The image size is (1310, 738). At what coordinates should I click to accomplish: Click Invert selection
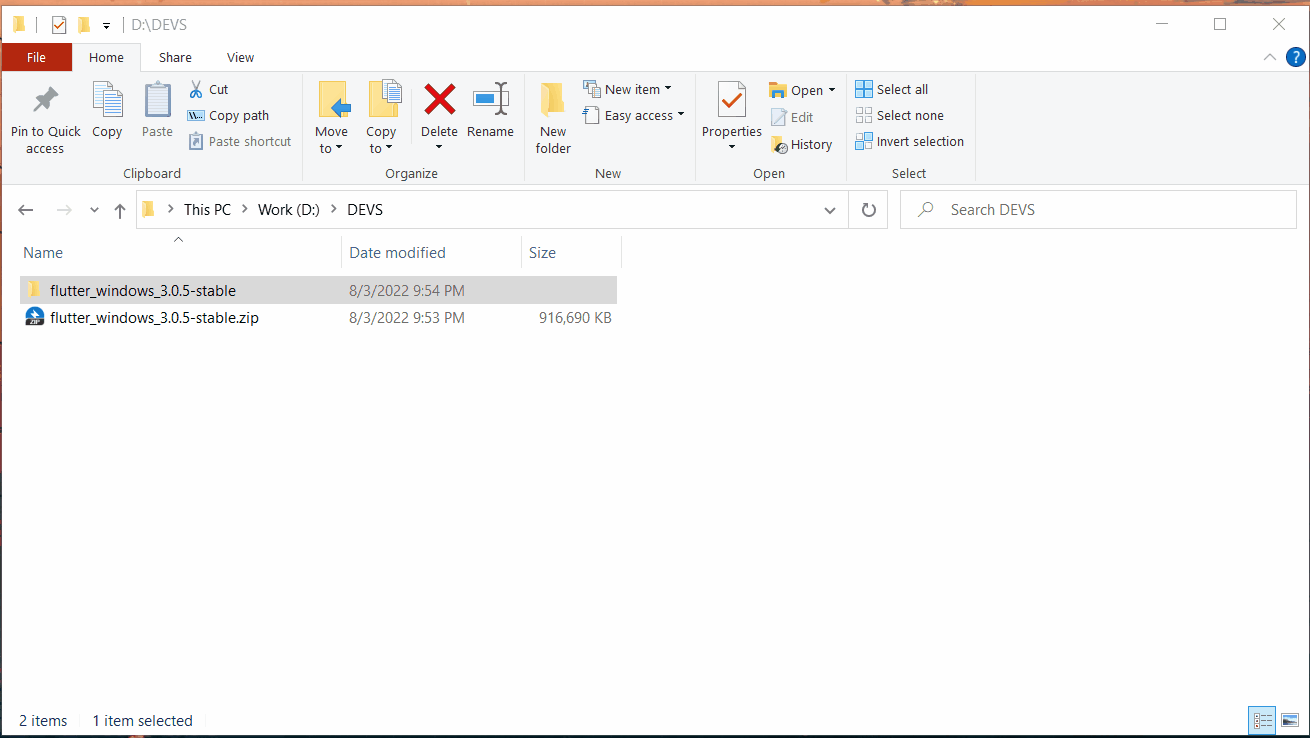(910, 141)
